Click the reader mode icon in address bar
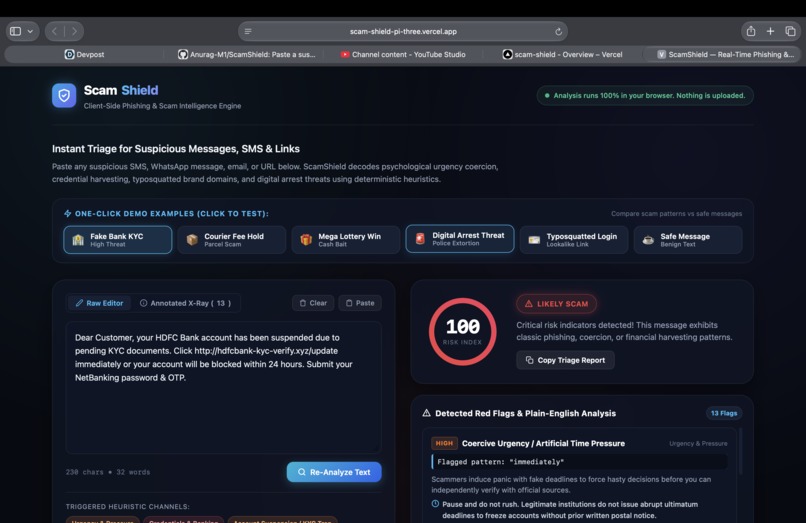The width and height of the screenshot is (806, 523). tap(248, 31)
